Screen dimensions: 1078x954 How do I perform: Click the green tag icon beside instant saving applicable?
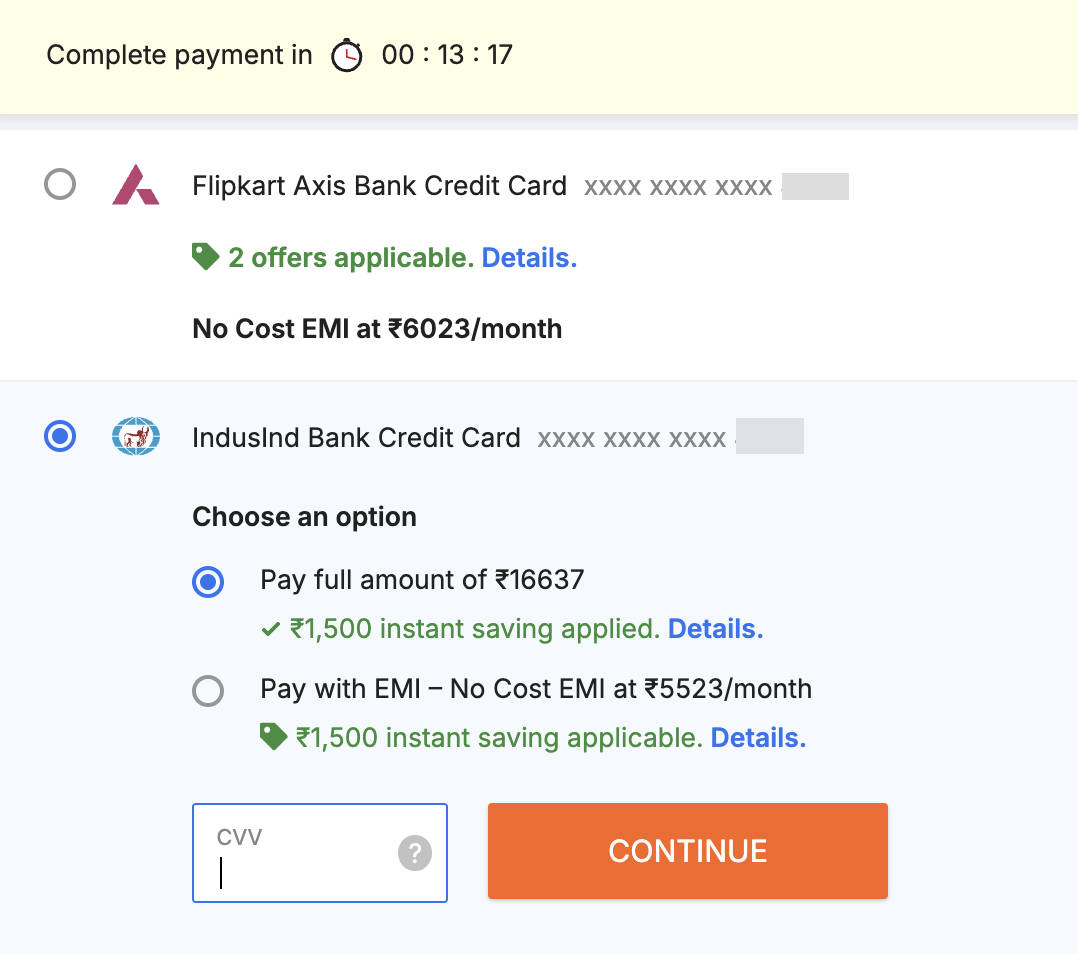(274, 737)
